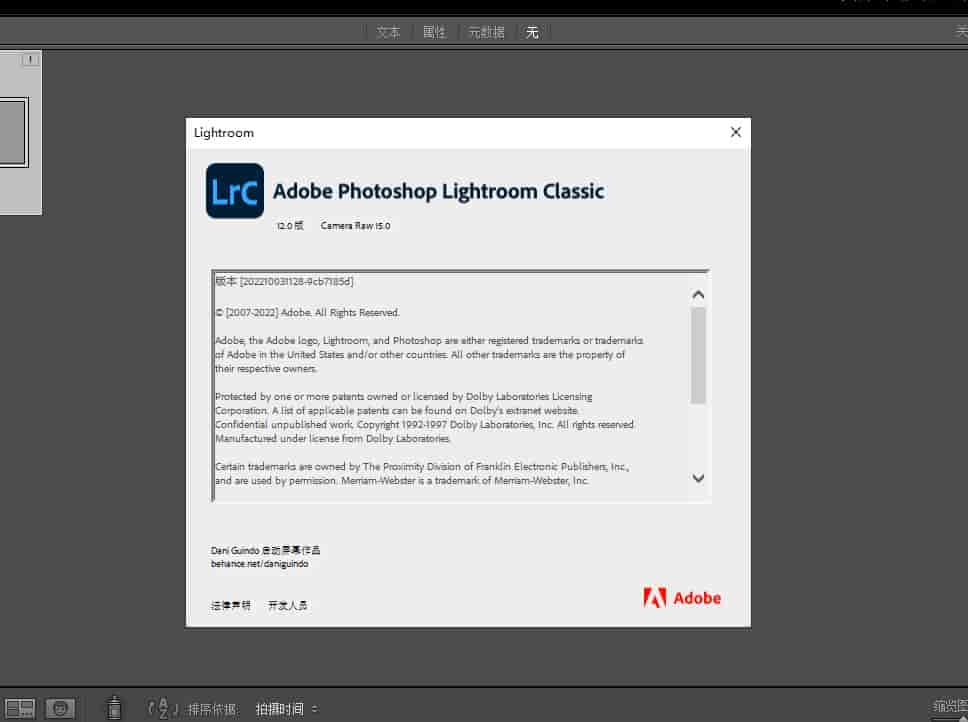Select the 无 filter preset
The image size is (968, 722).
point(532,31)
